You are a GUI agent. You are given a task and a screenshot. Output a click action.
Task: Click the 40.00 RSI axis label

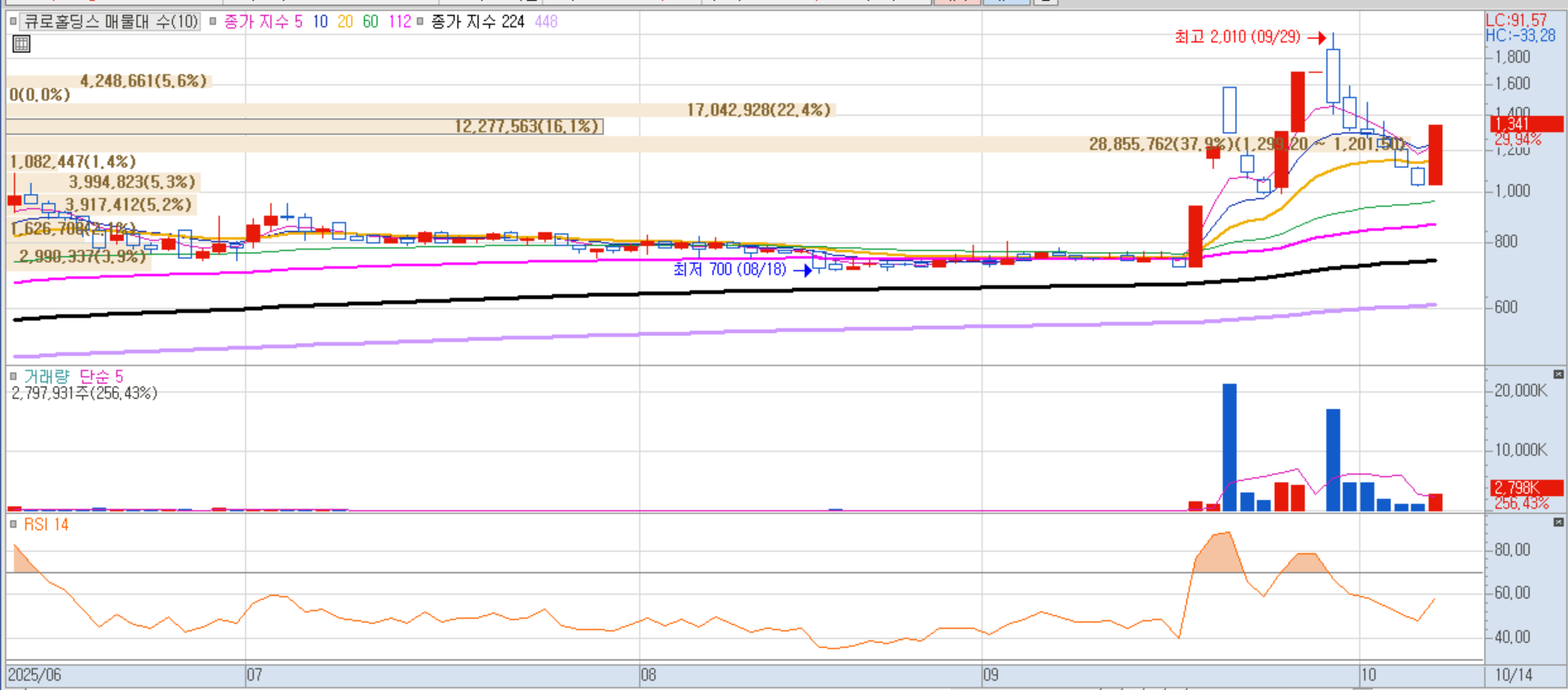(1512, 638)
